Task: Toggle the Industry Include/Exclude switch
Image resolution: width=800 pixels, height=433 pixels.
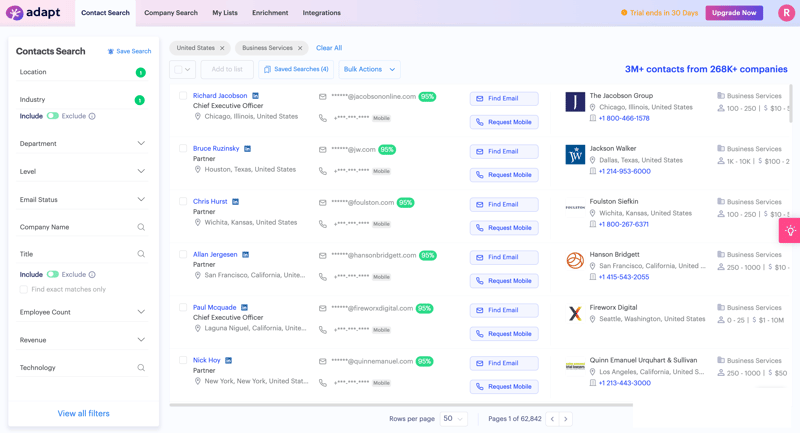Action: tap(53, 116)
